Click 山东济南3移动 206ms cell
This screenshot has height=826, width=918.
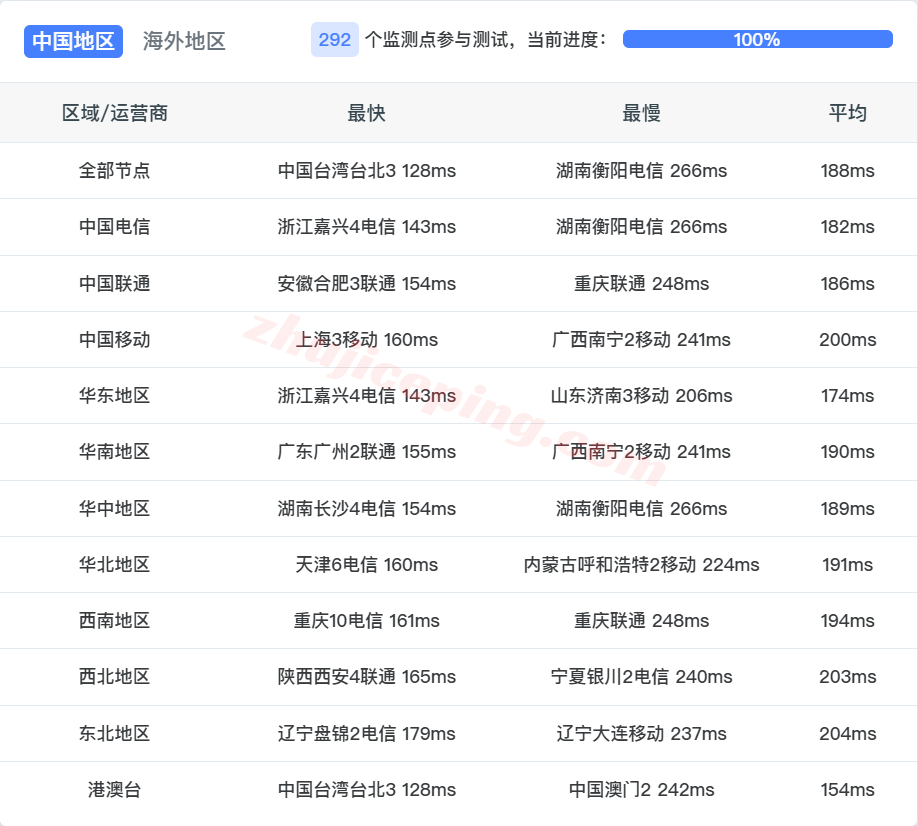click(x=642, y=396)
